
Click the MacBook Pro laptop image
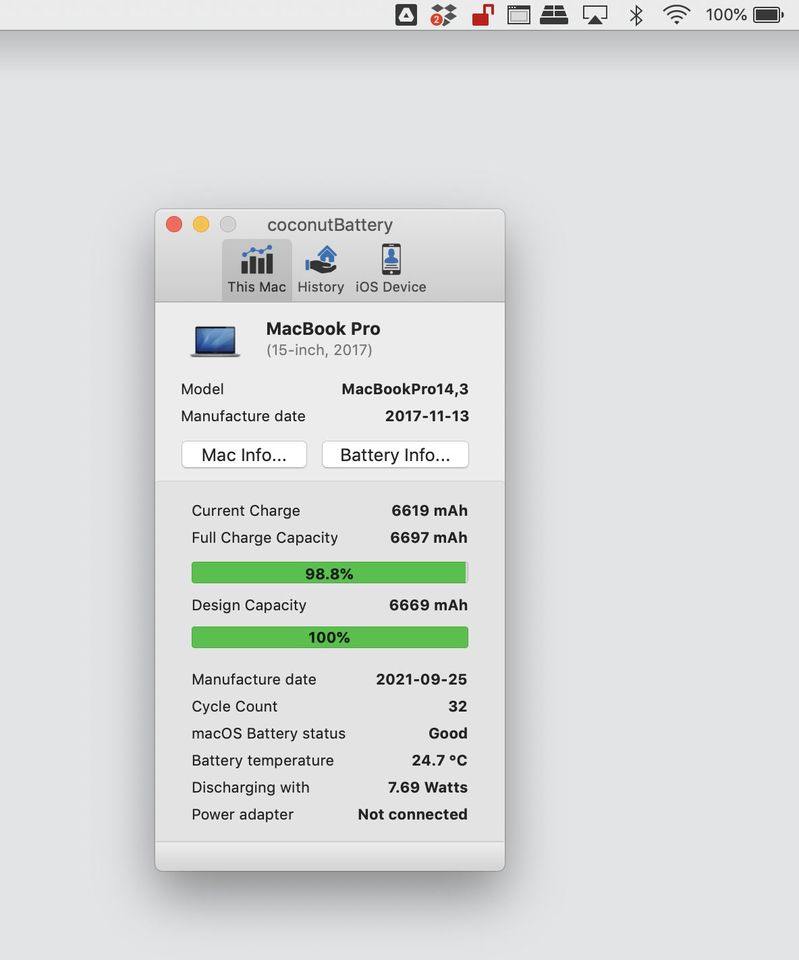click(x=215, y=341)
